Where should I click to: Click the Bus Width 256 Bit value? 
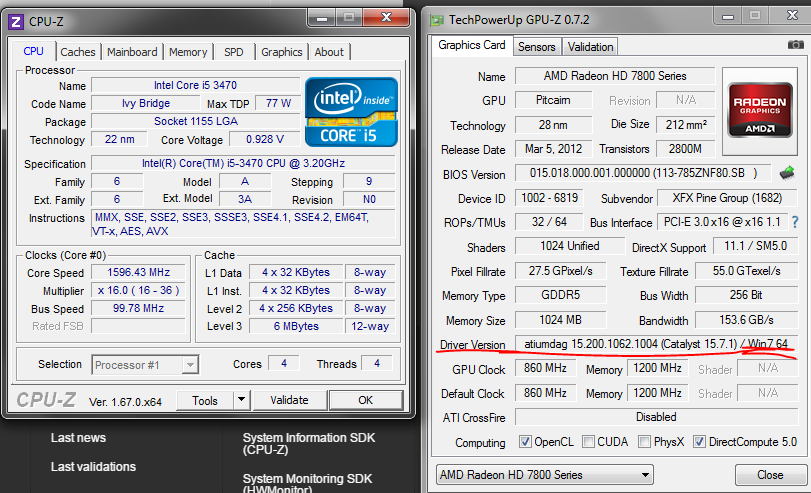746,295
